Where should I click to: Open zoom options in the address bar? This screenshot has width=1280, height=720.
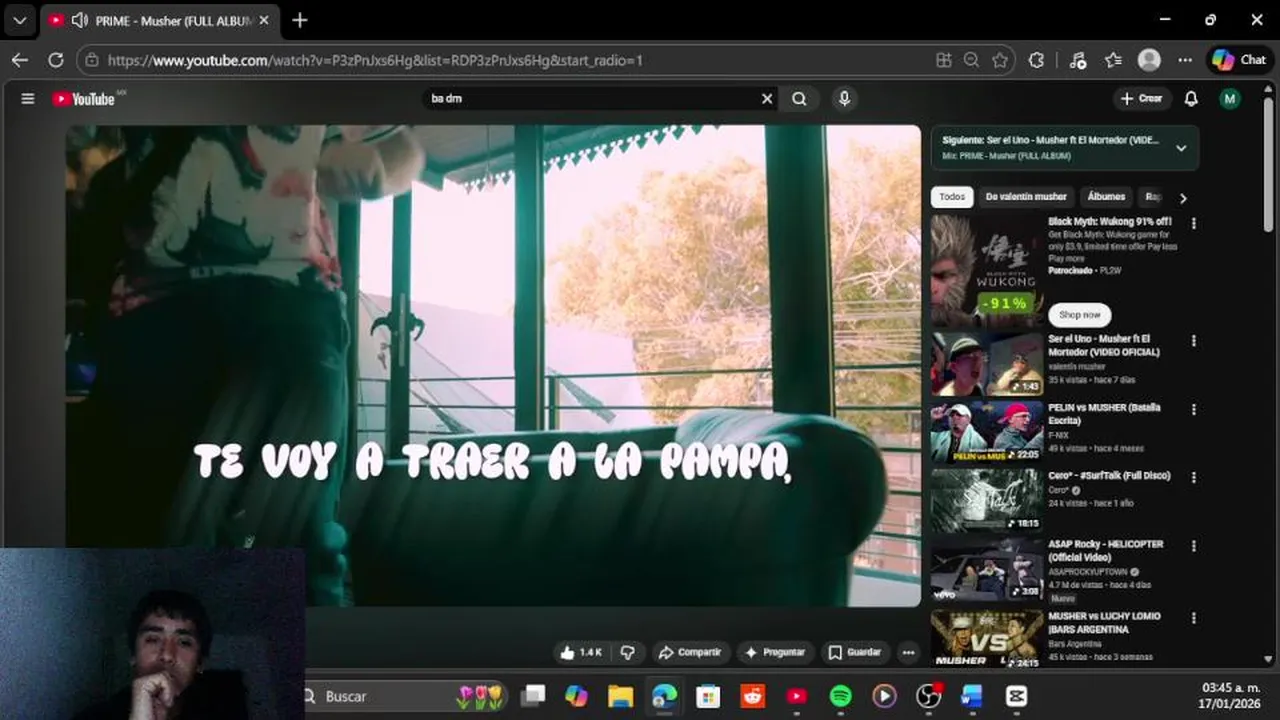(971, 60)
